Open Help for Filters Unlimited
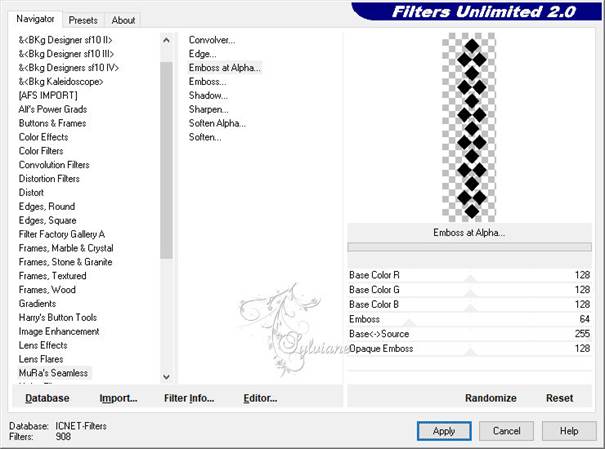Viewport: 605px width, 449px height. coord(569,431)
